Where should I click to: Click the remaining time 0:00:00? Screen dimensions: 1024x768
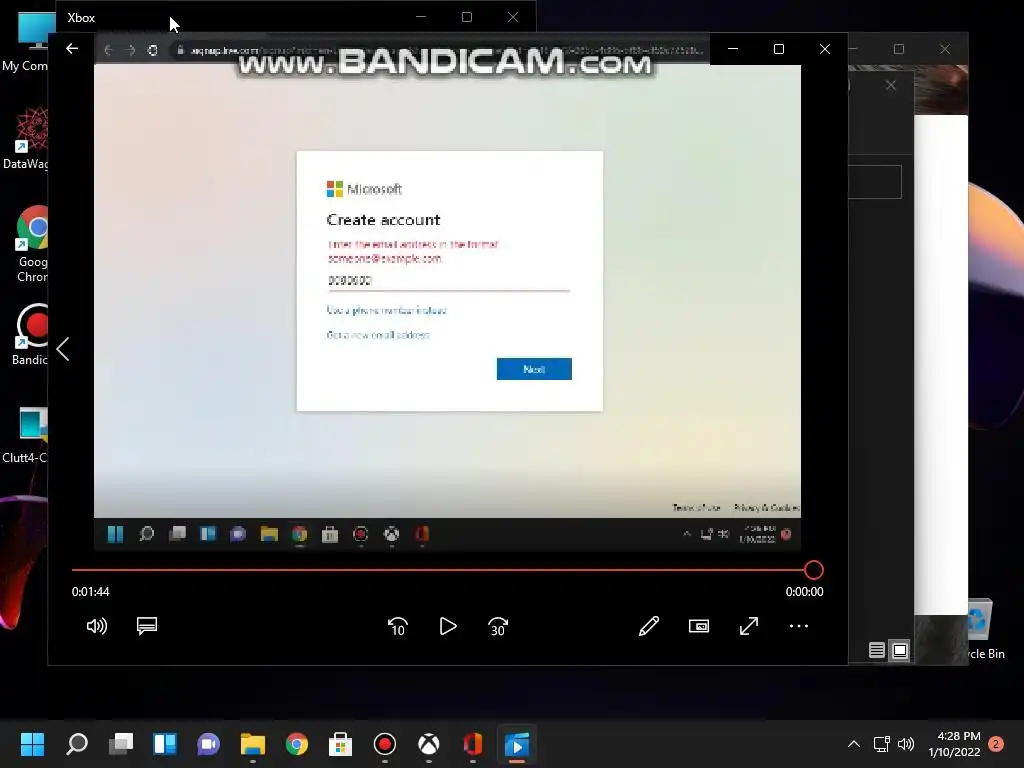click(804, 592)
